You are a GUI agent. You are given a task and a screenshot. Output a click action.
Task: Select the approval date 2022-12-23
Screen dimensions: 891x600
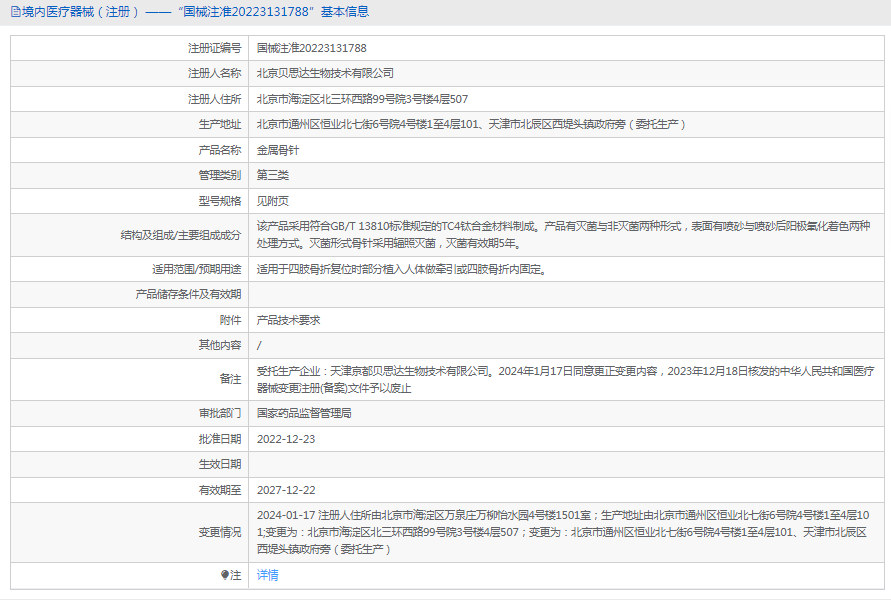[286, 439]
